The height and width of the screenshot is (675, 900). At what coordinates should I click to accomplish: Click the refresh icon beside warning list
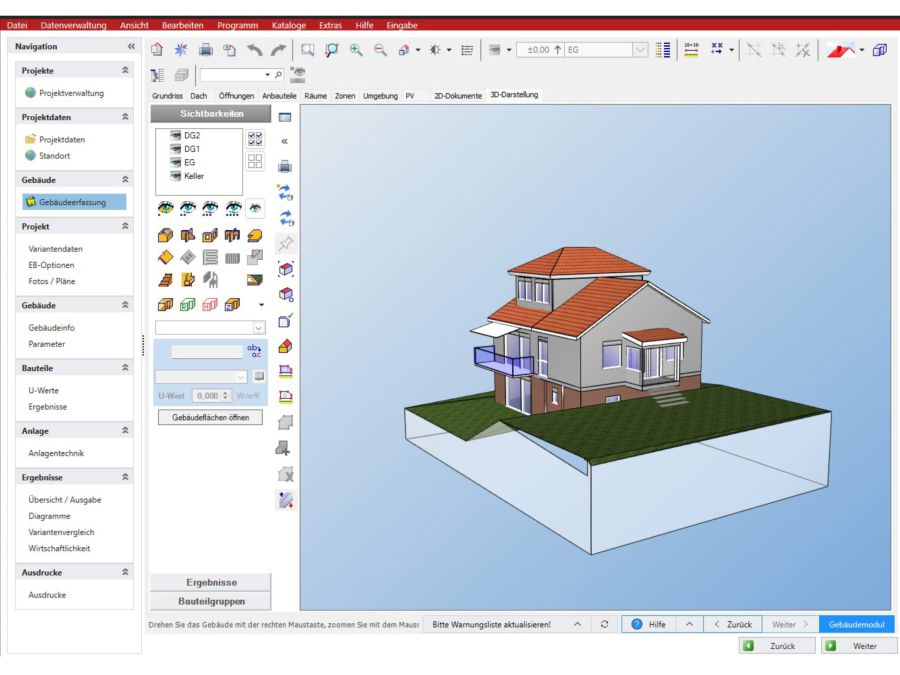pos(604,624)
